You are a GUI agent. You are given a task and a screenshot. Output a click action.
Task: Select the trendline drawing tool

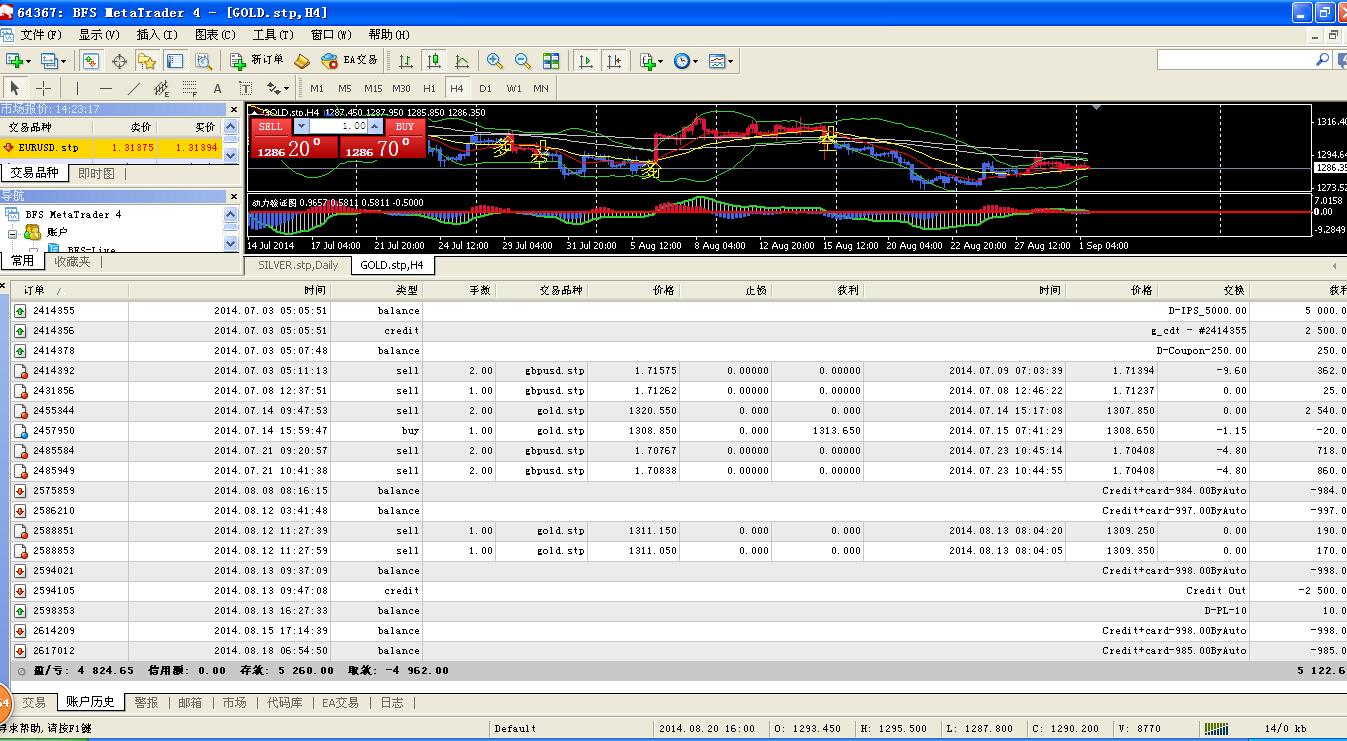133,88
